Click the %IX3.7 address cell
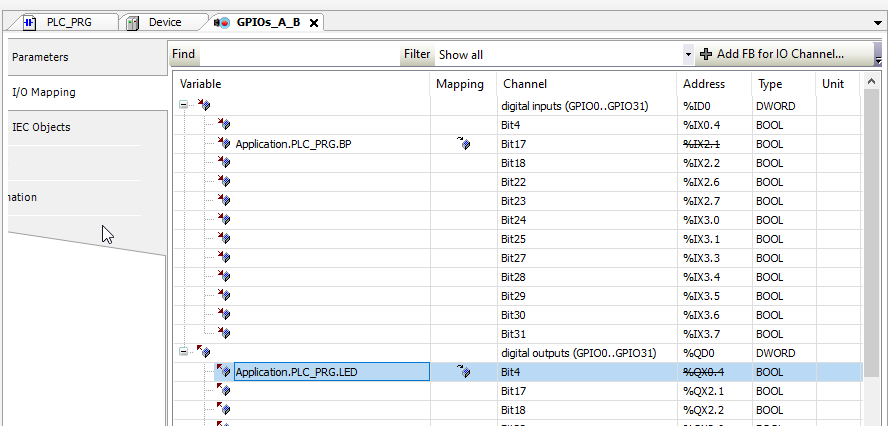Viewport: 888px width, 426px height. click(x=714, y=334)
